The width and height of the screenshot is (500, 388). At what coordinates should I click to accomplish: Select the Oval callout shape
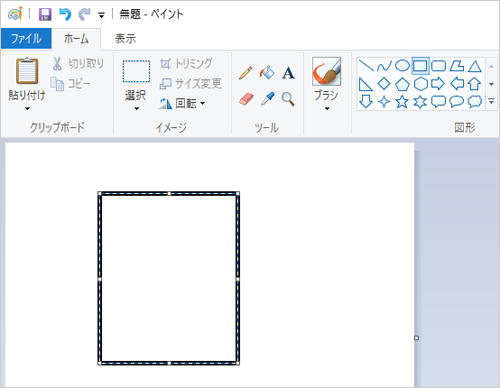(457, 102)
